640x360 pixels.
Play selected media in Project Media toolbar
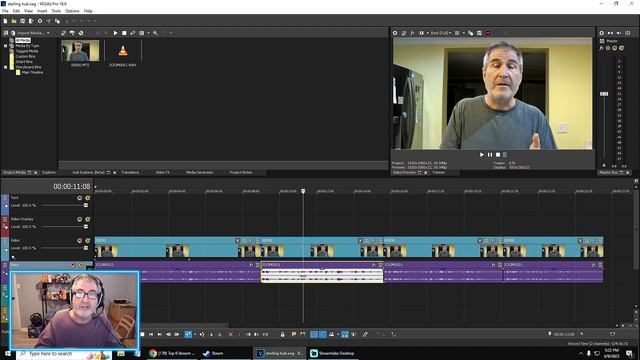pos(116,33)
